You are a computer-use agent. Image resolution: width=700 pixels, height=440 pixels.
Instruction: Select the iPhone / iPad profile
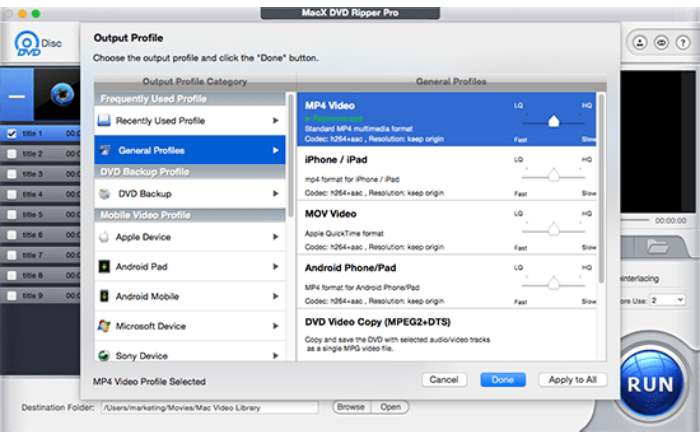coord(446,174)
